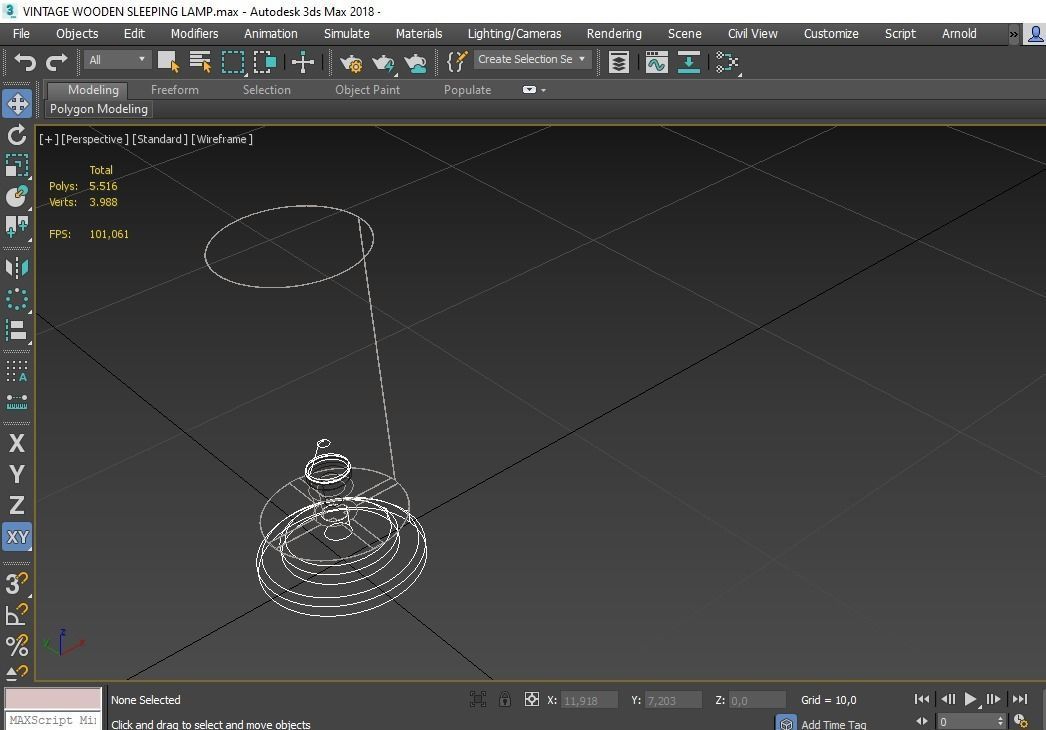
Task: Open the Objects menu
Action: pos(77,33)
